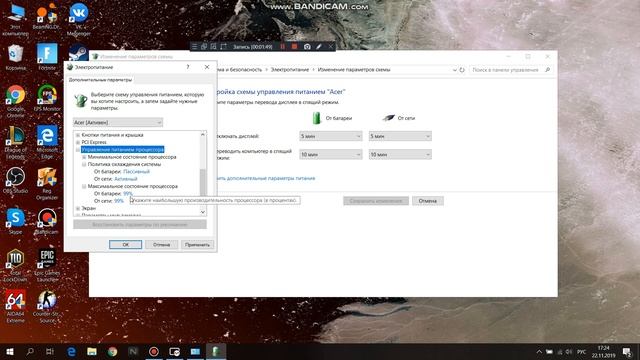Click the tree scrollbar down arrow
This screenshot has height=360, width=640.
click(203, 212)
